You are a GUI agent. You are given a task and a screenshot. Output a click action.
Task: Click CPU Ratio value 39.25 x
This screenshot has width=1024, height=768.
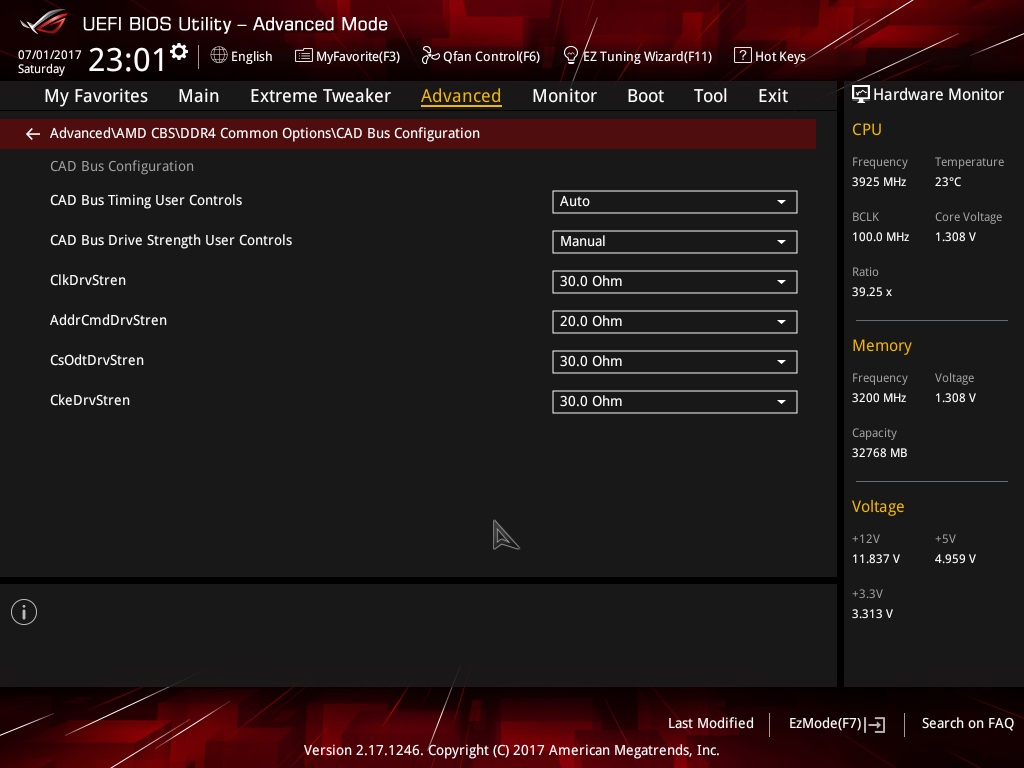[x=872, y=292]
